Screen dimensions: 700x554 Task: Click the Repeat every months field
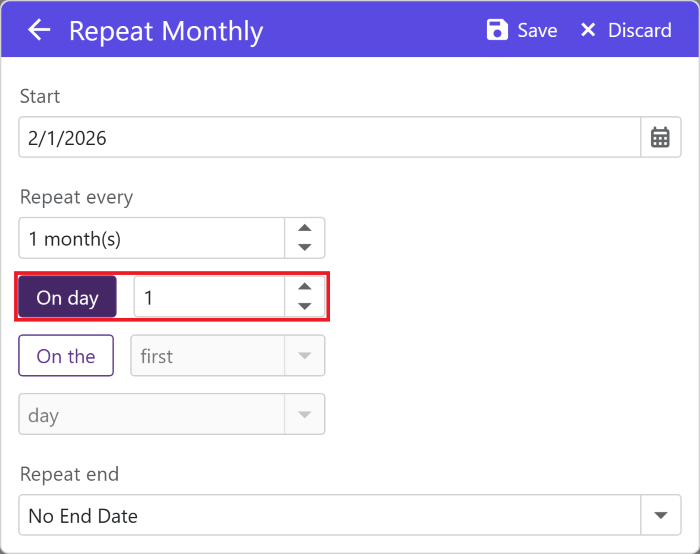[x=152, y=239]
